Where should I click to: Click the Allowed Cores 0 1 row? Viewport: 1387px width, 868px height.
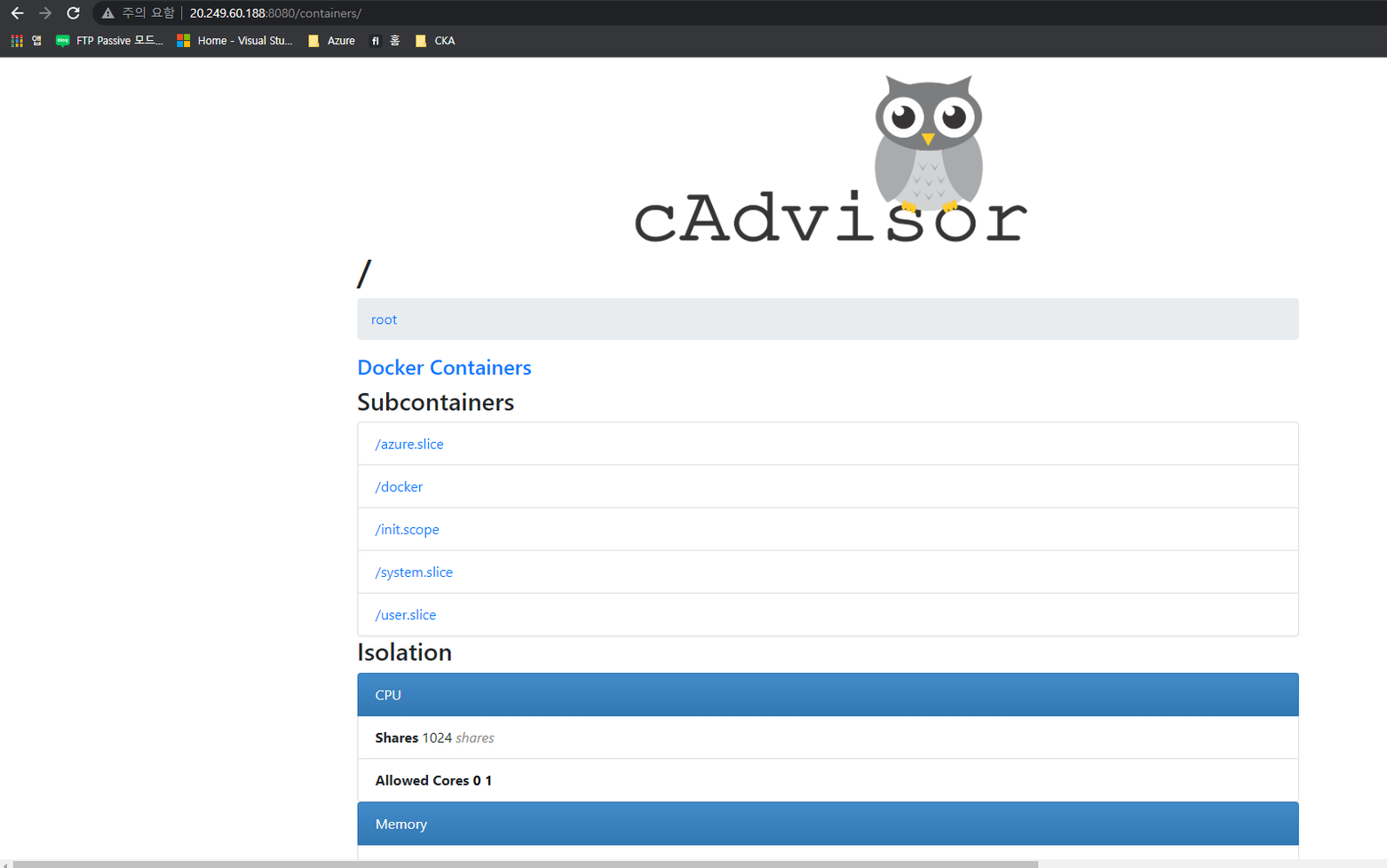pyautogui.click(x=828, y=780)
